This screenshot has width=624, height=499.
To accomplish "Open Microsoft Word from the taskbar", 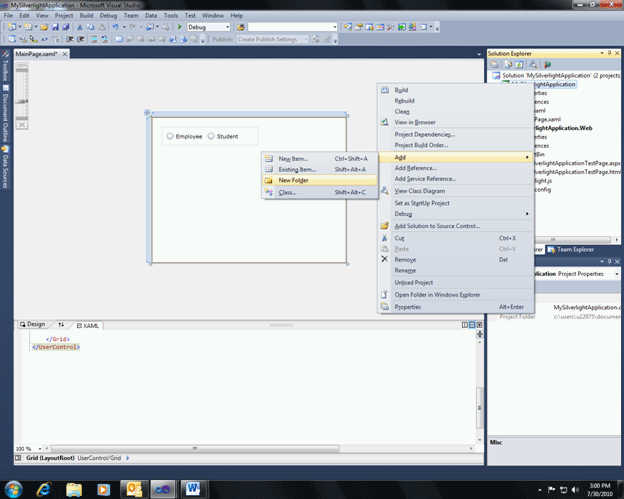I will (193, 488).
